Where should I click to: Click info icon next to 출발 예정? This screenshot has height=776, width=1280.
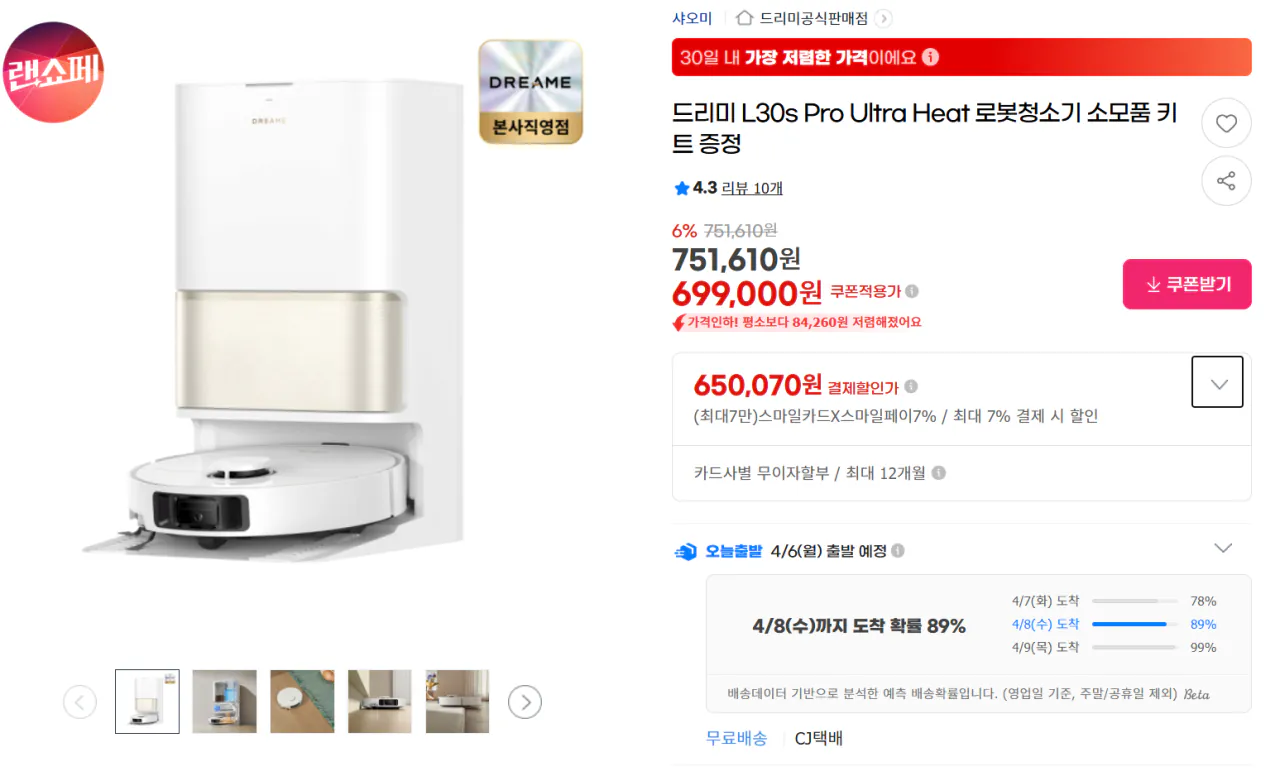[898, 551]
